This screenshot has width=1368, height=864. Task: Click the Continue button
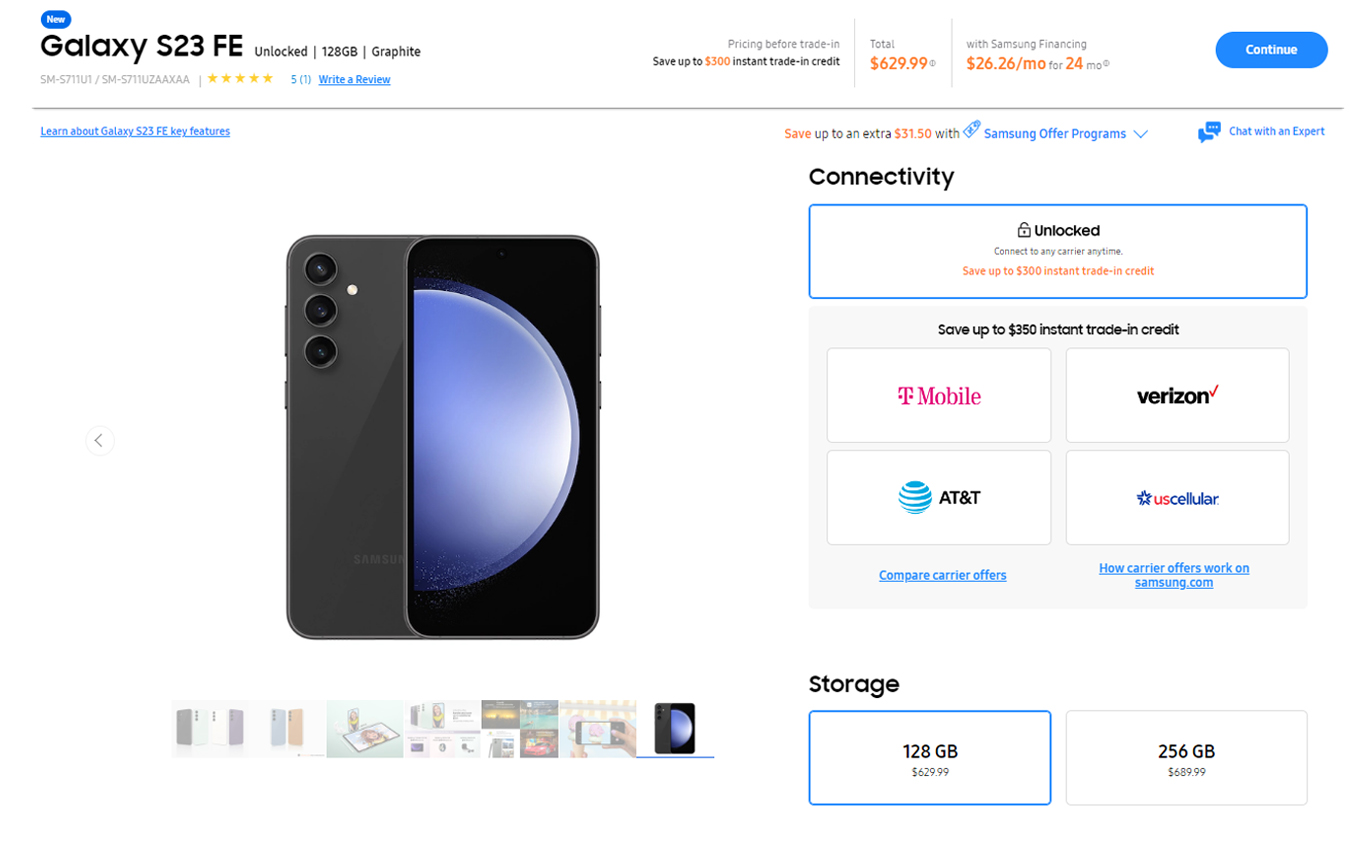pyautogui.click(x=1271, y=50)
